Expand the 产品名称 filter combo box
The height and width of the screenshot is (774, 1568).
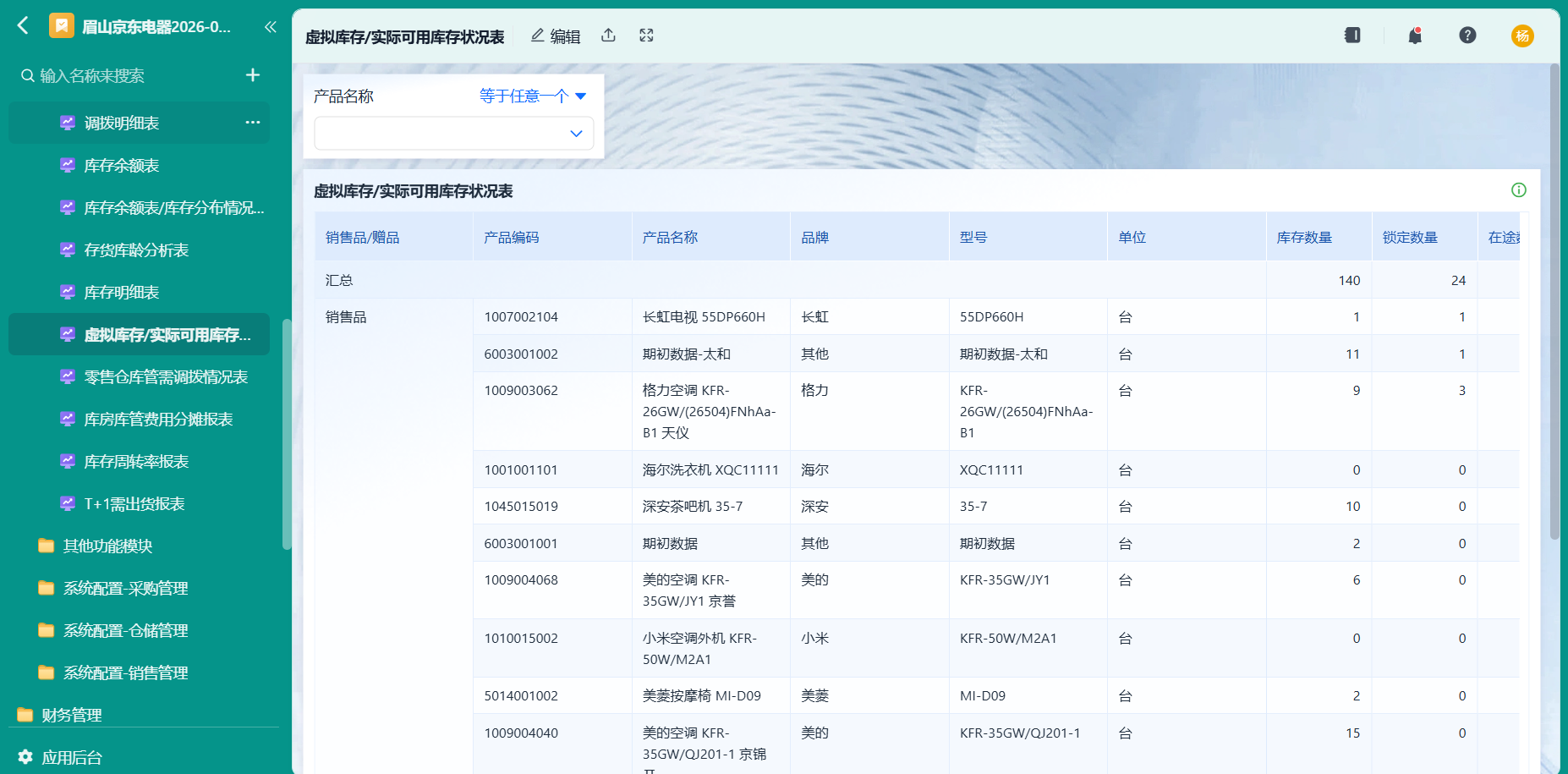click(454, 134)
